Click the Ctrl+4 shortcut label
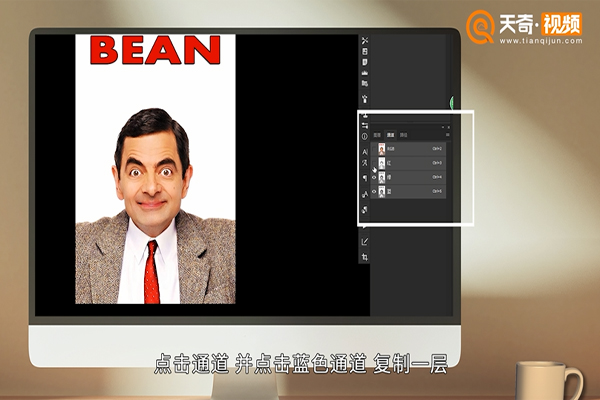 (x=437, y=177)
